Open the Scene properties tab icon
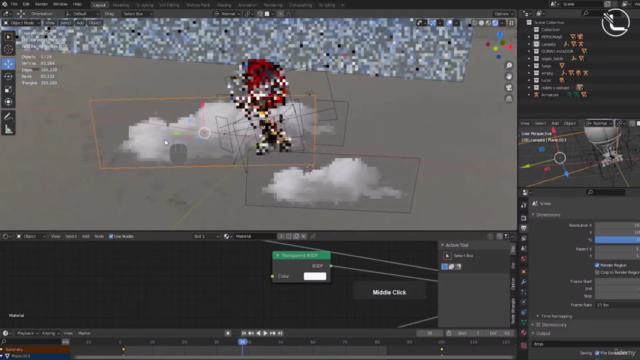Screen dimensions: 640x360 524,249
